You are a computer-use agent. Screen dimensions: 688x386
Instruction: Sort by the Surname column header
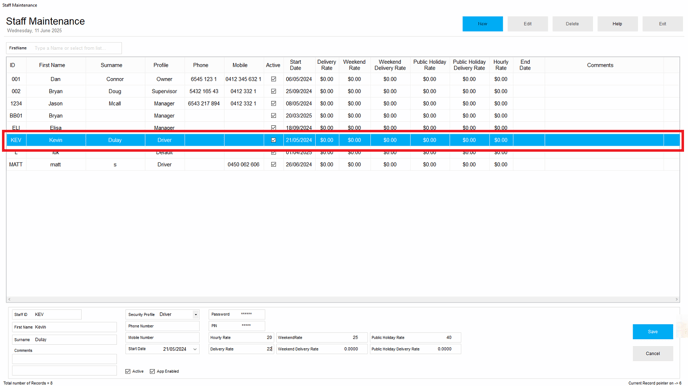click(111, 65)
